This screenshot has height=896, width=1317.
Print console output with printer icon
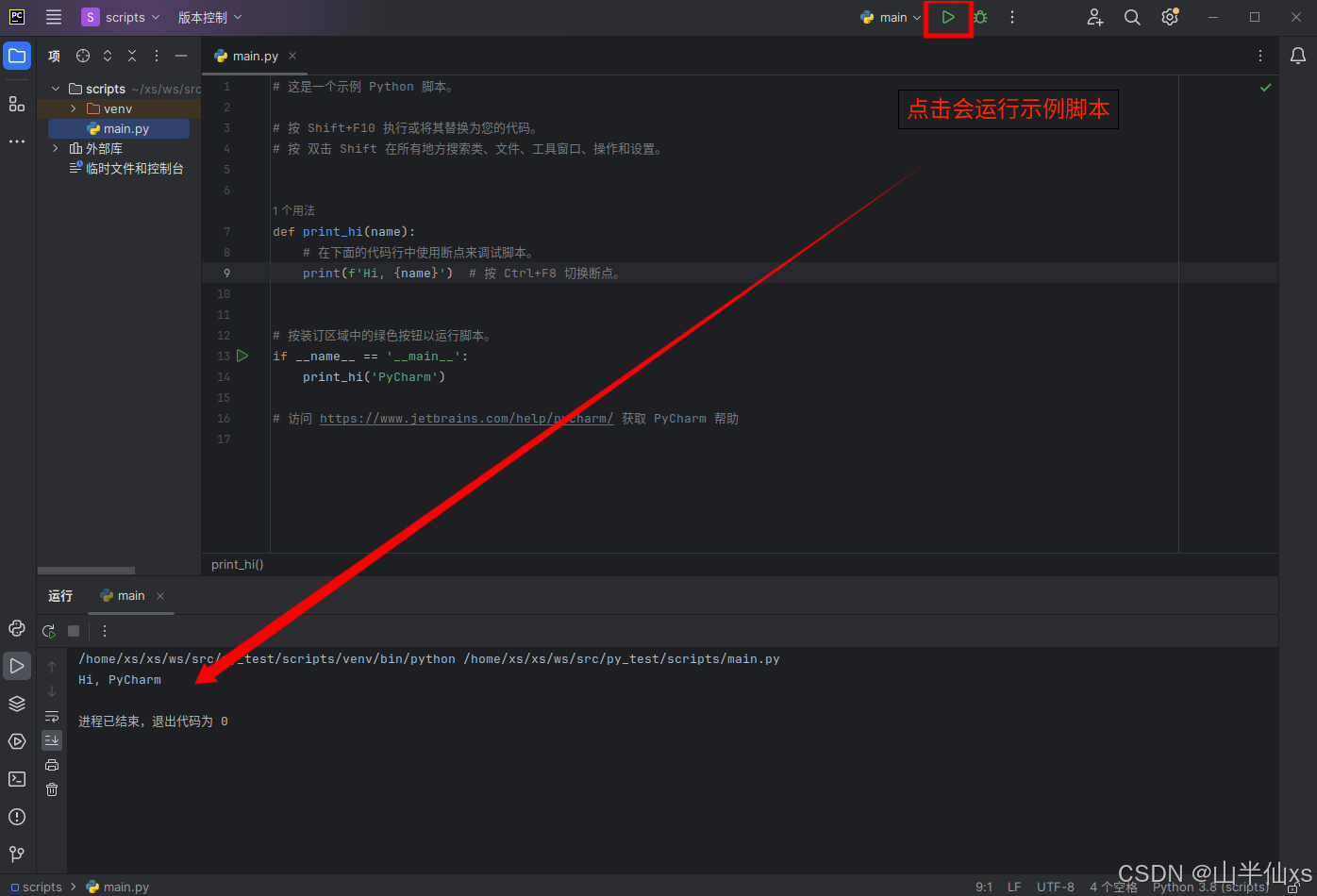[52, 765]
